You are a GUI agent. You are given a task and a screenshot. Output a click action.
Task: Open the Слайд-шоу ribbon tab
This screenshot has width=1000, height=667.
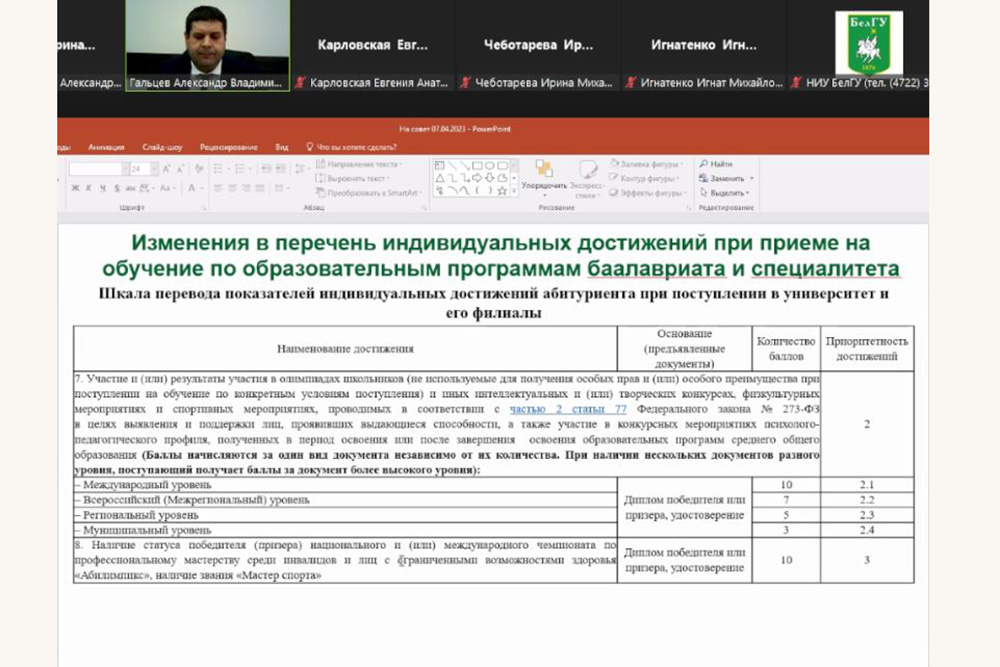tap(161, 147)
